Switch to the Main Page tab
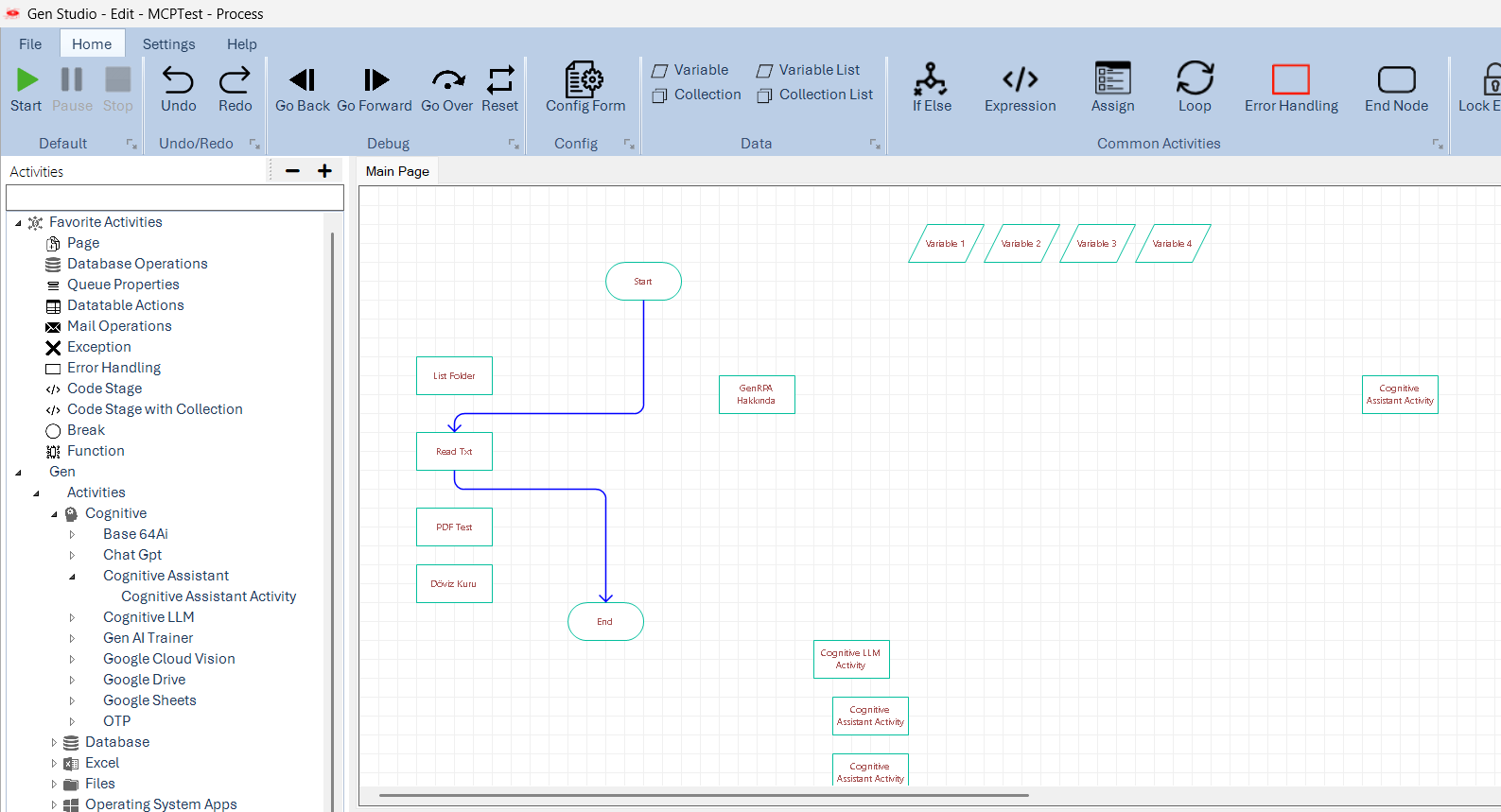 point(397,171)
